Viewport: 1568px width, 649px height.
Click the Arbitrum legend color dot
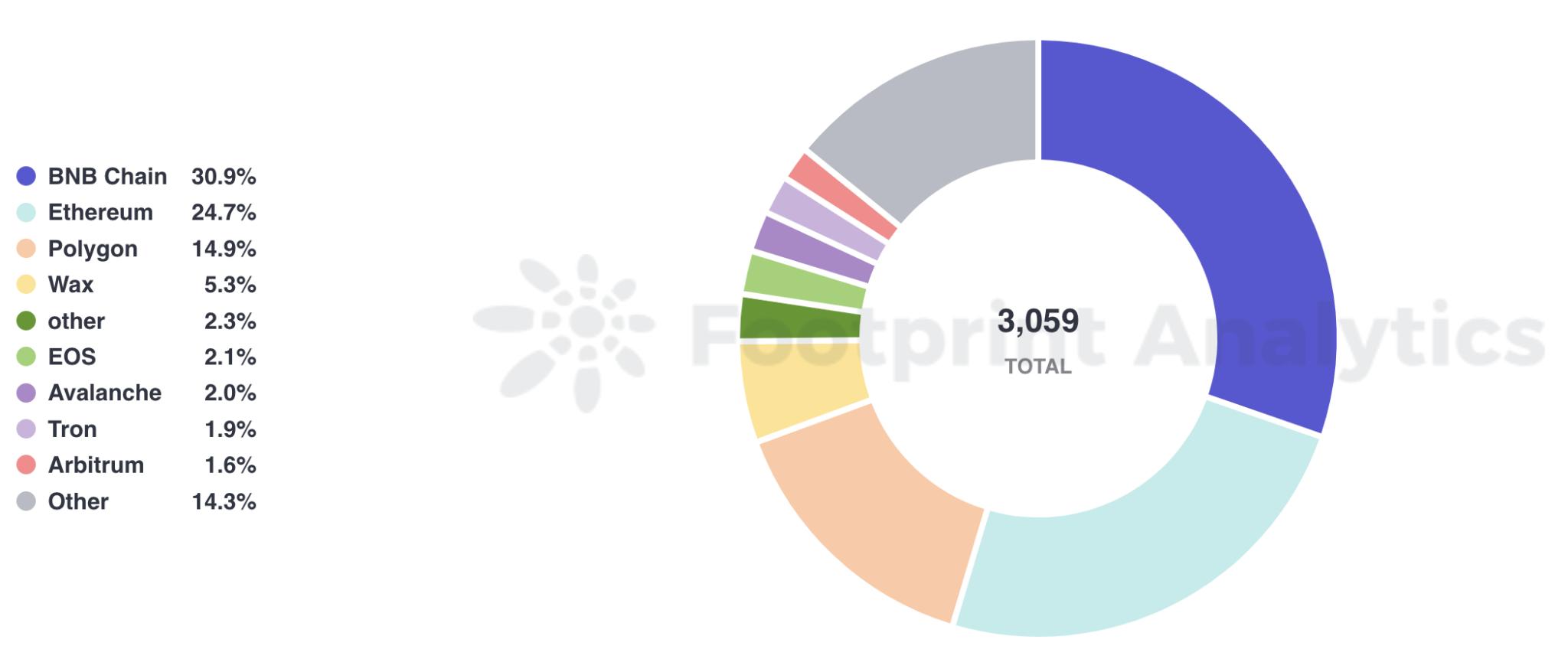coord(26,465)
